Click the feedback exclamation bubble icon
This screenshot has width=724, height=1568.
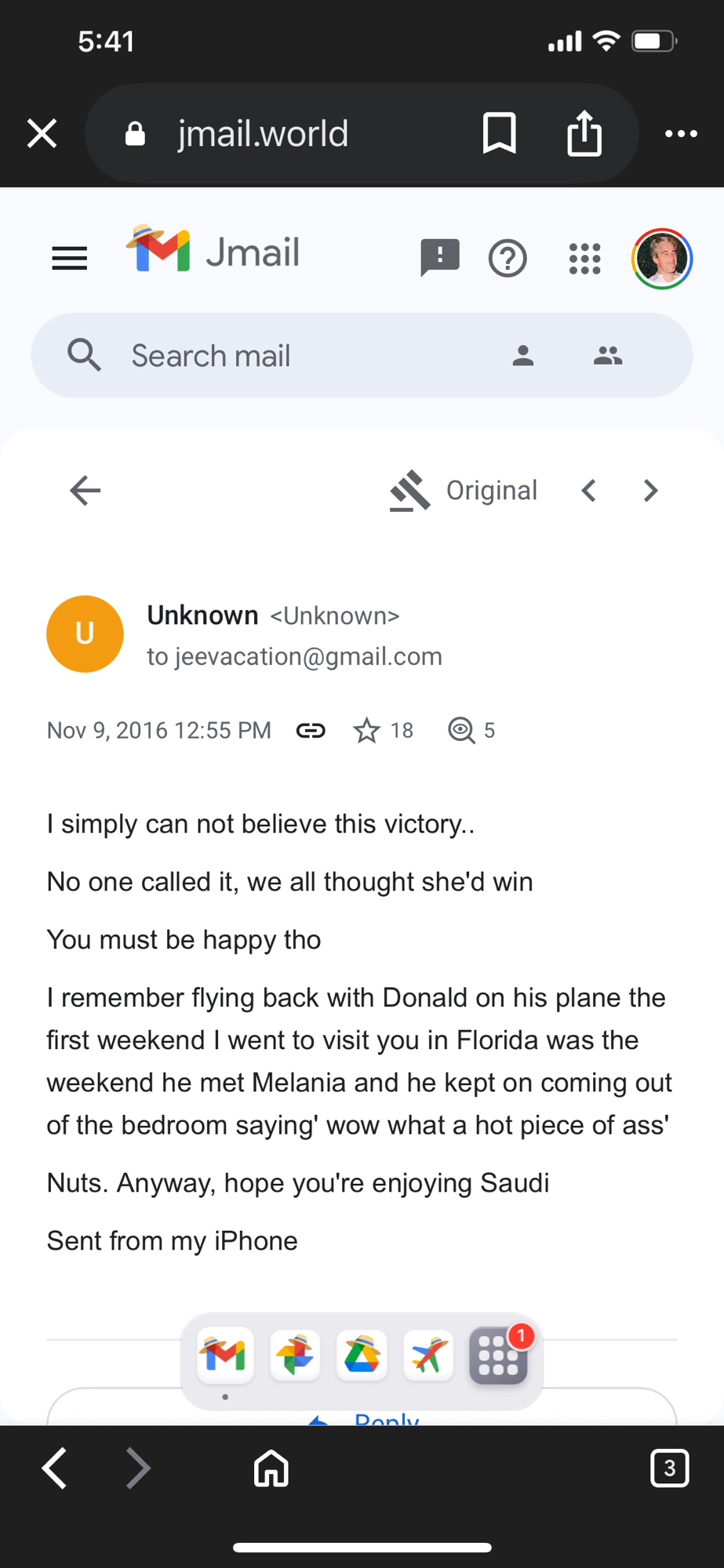tap(439, 257)
